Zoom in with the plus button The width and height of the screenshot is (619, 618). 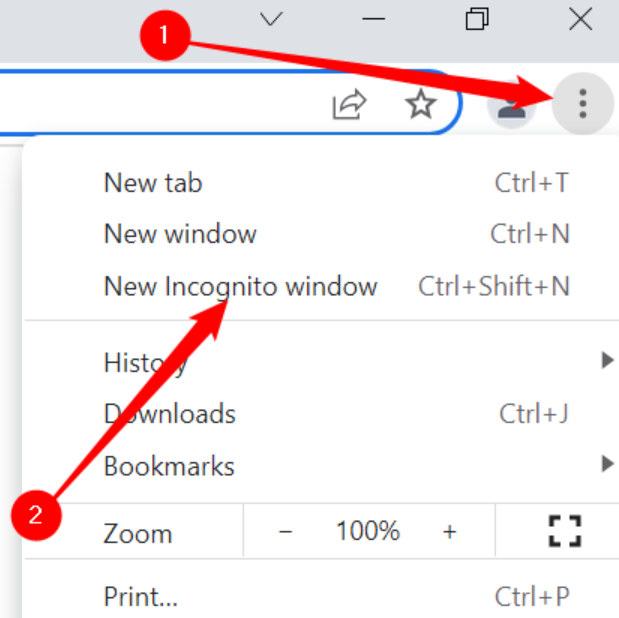click(449, 531)
